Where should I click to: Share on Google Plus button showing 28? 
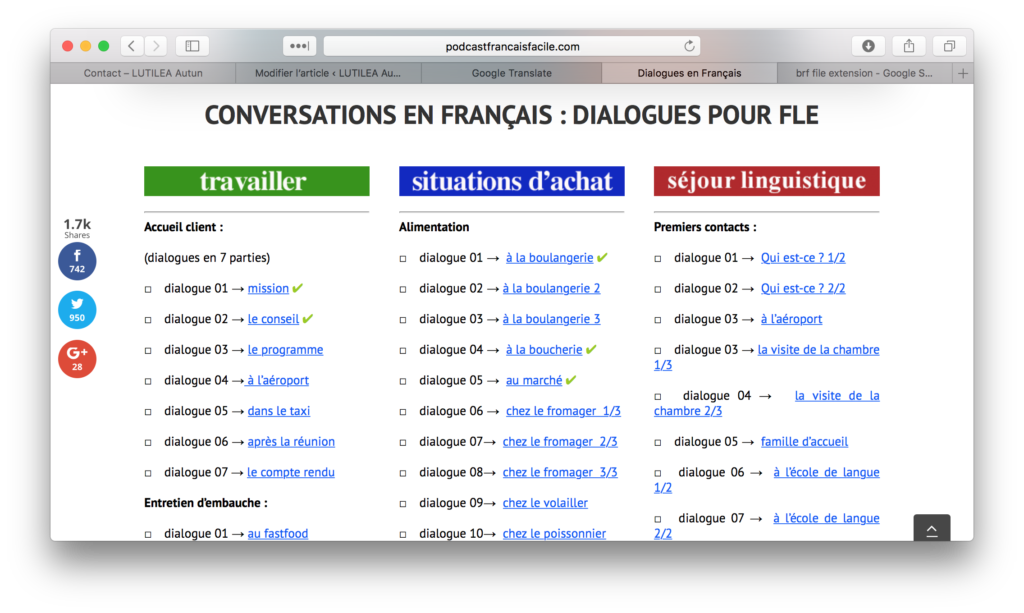point(77,359)
